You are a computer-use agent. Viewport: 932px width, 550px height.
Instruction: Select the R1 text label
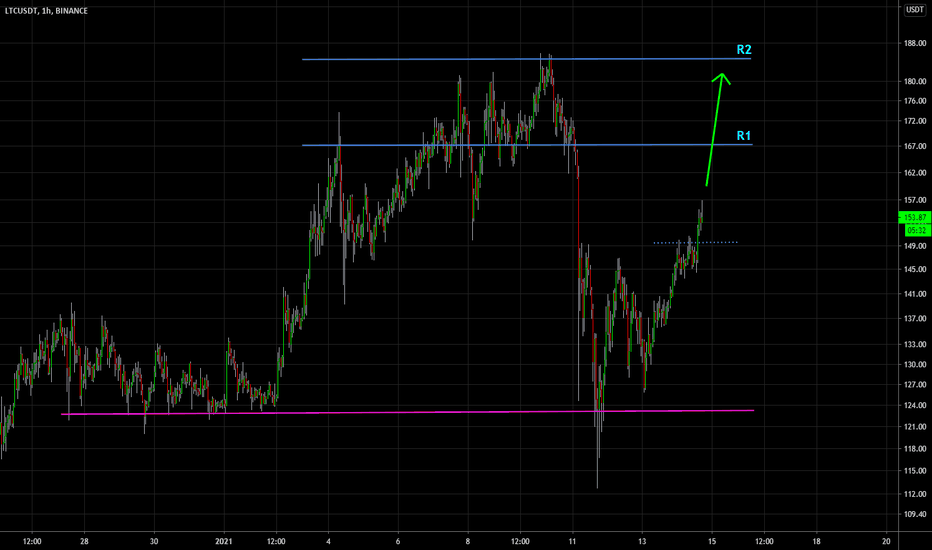pos(744,136)
